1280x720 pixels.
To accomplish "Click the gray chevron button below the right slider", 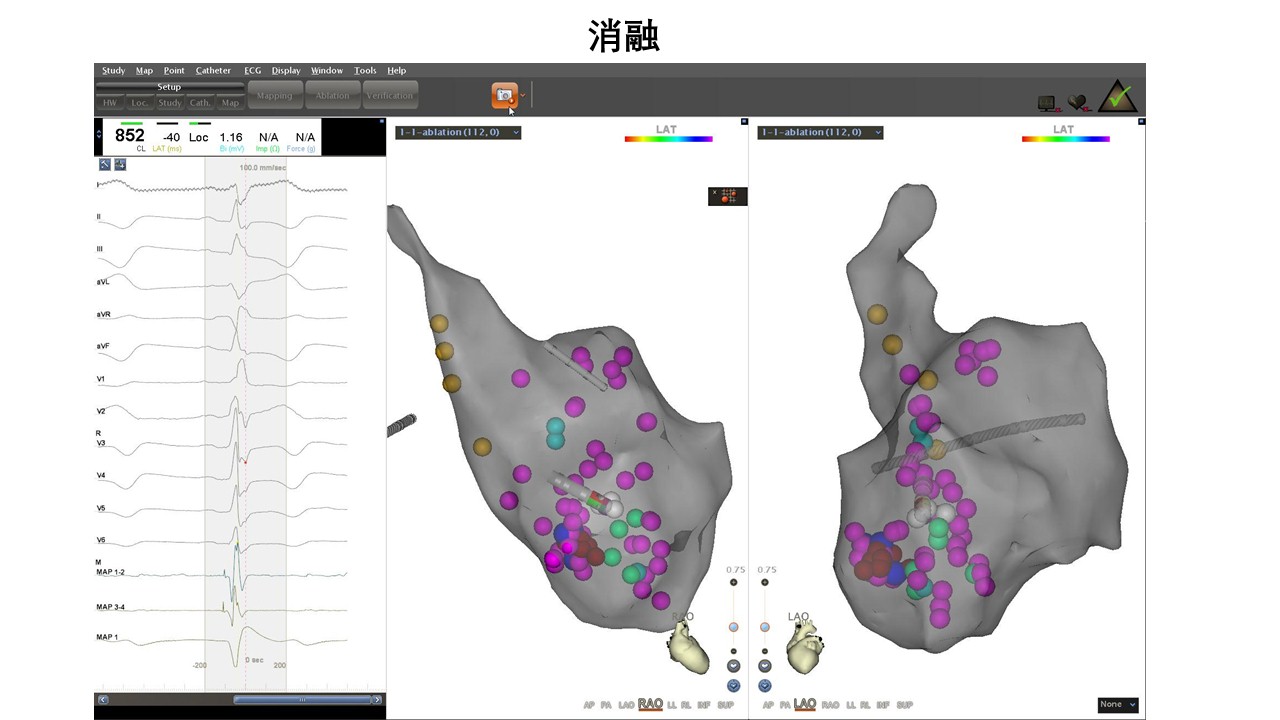I will 765,666.
